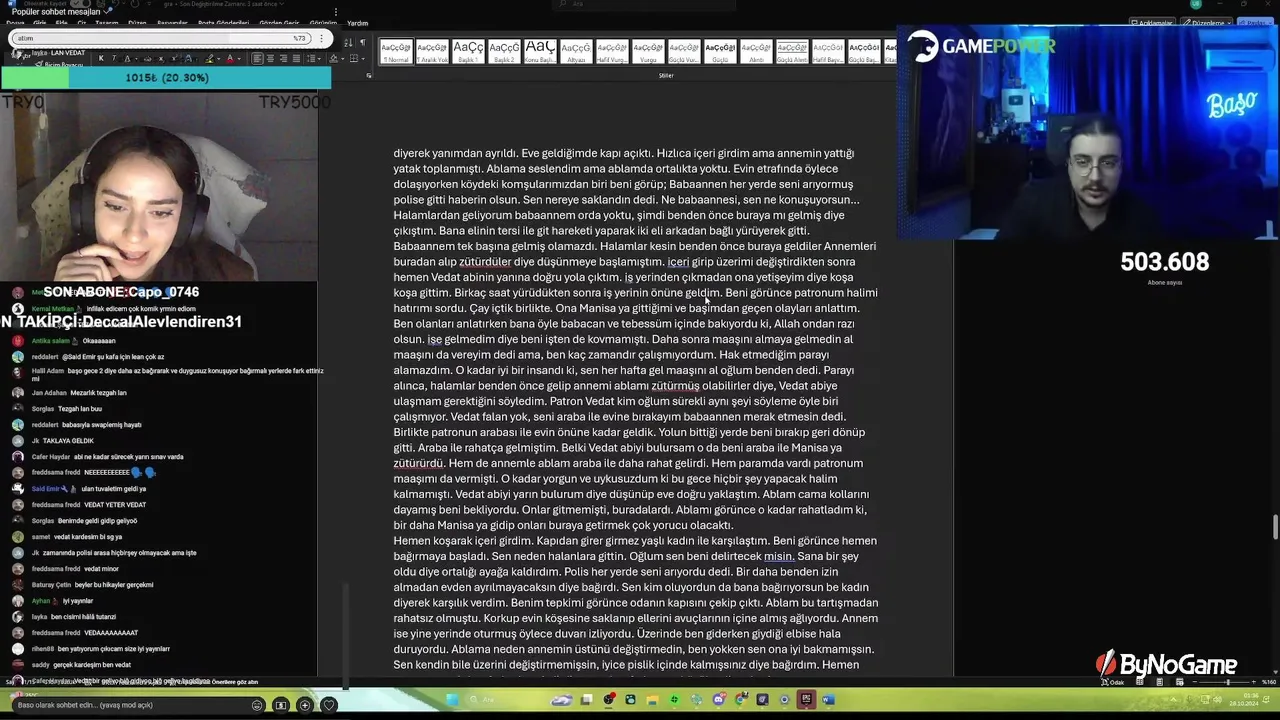Open Word from the taskbar
The height and width of the screenshot is (720, 1280).
pos(828,699)
